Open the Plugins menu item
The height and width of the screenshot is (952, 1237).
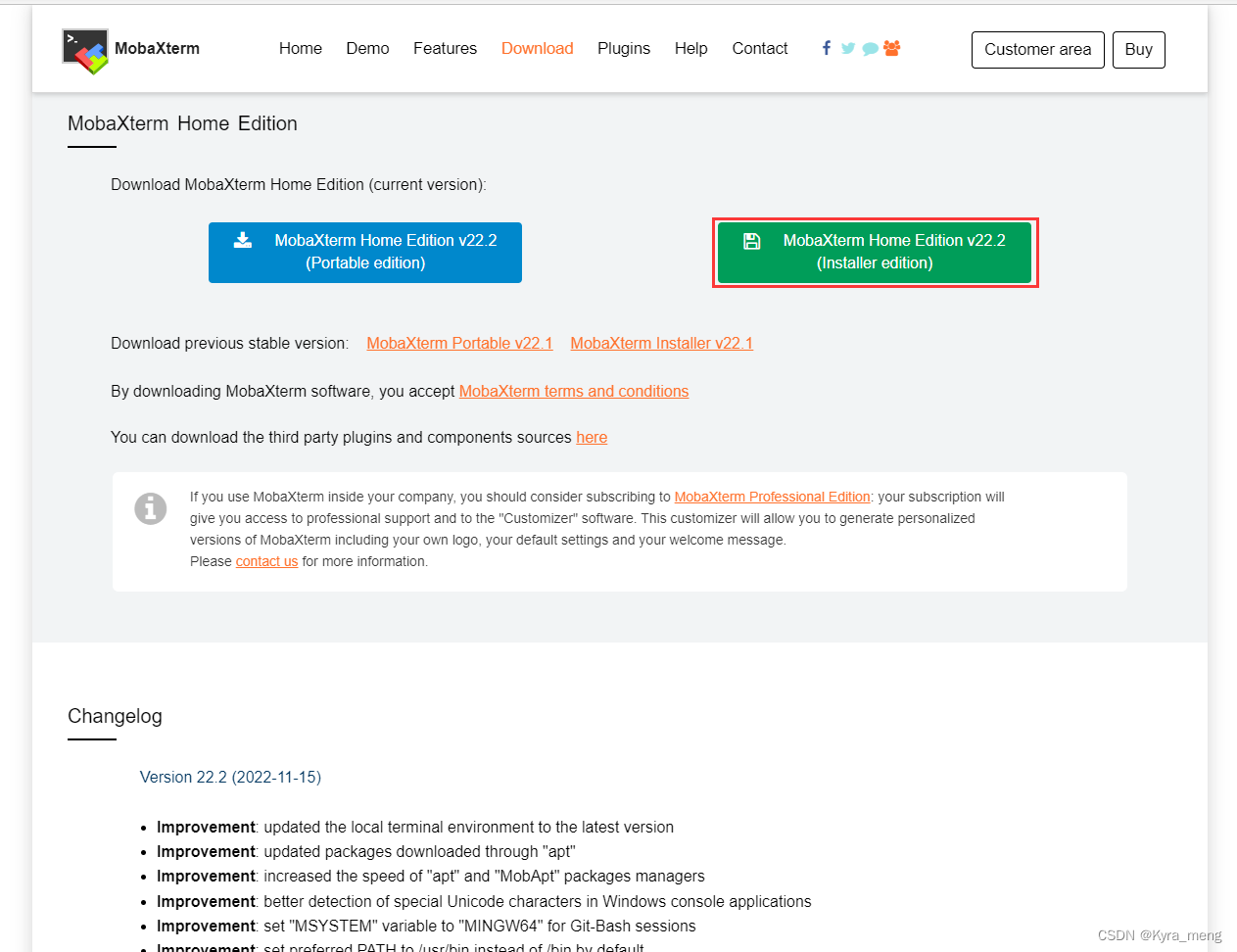(x=624, y=48)
